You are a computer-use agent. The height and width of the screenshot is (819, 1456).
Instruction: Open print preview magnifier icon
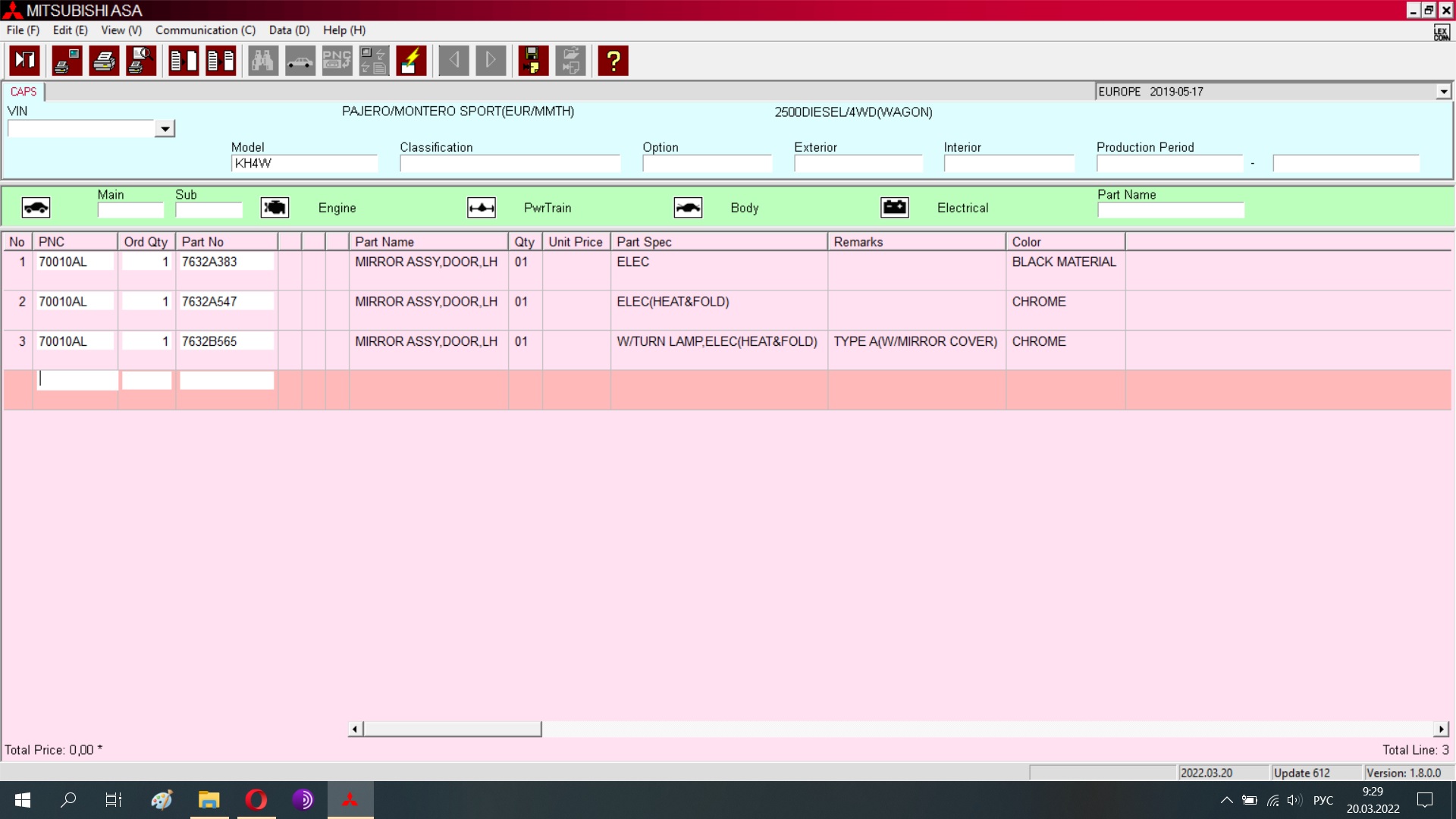pos(141,61)
